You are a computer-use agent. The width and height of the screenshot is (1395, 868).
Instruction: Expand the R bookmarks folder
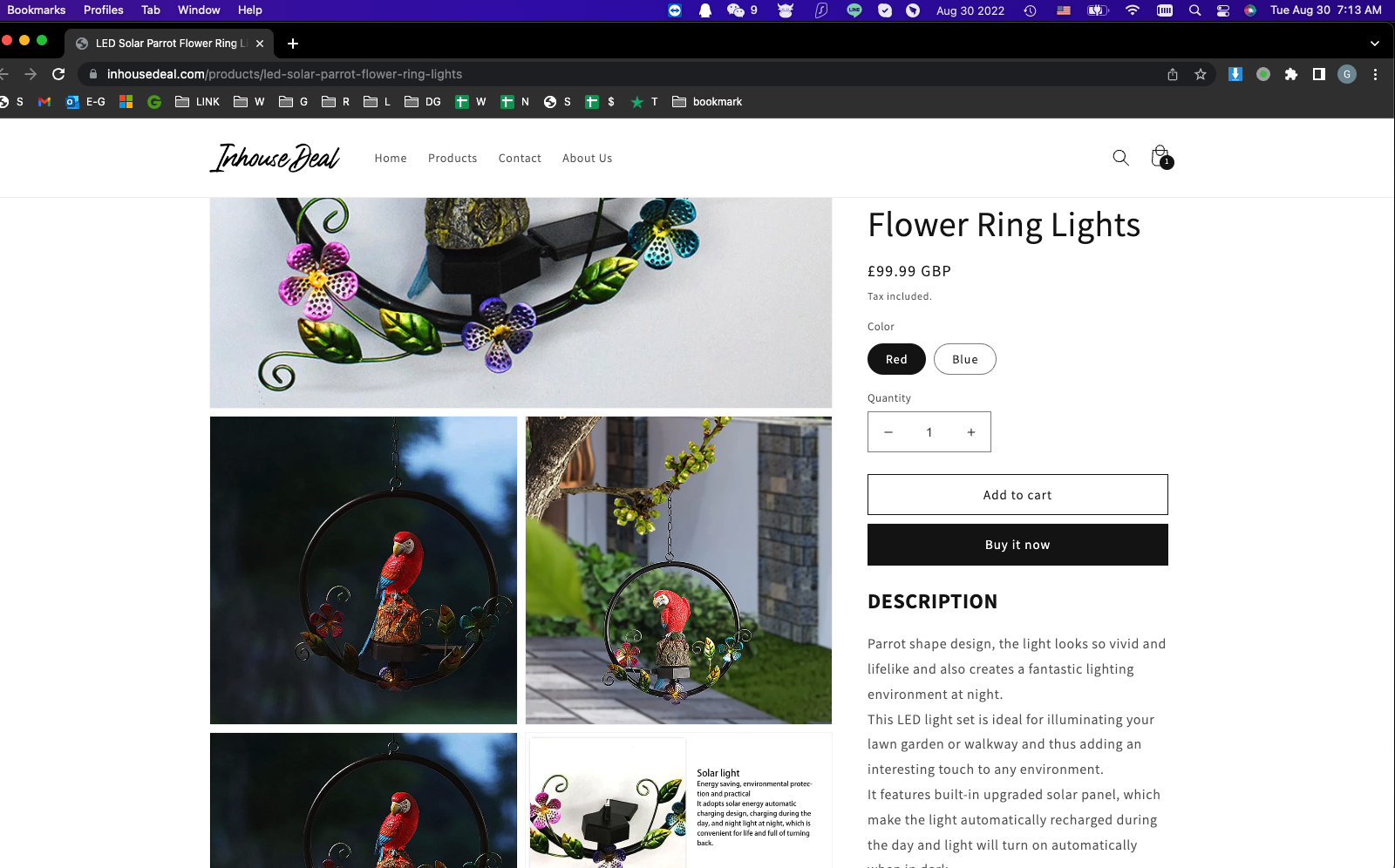(336, 102)
